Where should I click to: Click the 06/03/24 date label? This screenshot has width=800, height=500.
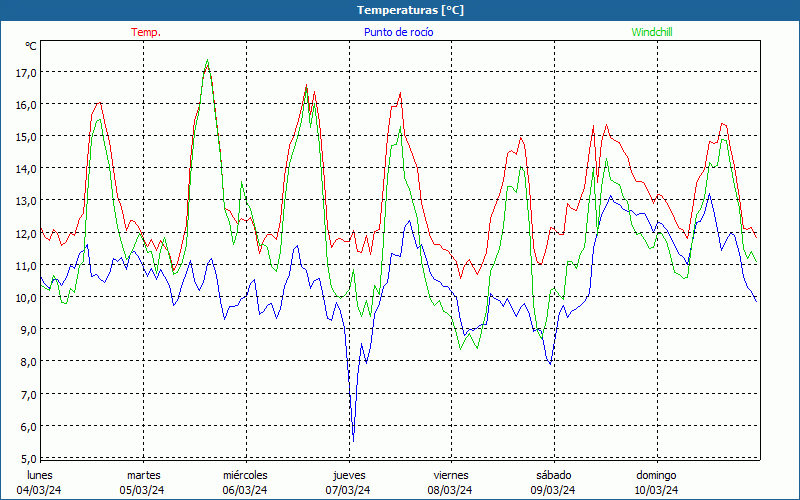click(x=245, y=490)
